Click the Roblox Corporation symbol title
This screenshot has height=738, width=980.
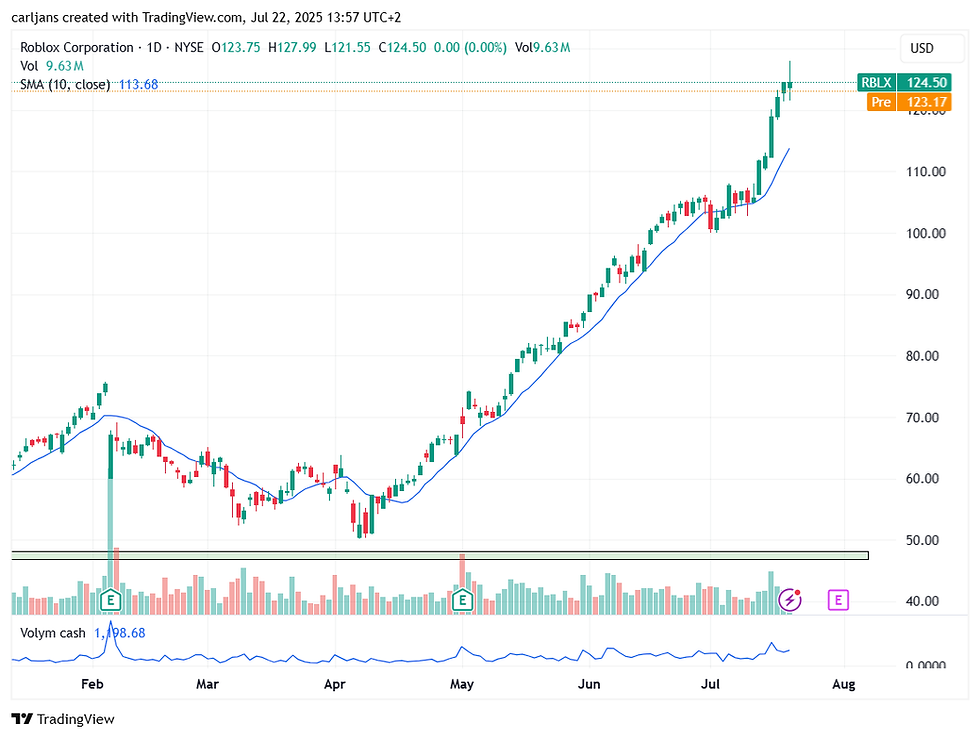pyautogui.click(x=77, y=47)
